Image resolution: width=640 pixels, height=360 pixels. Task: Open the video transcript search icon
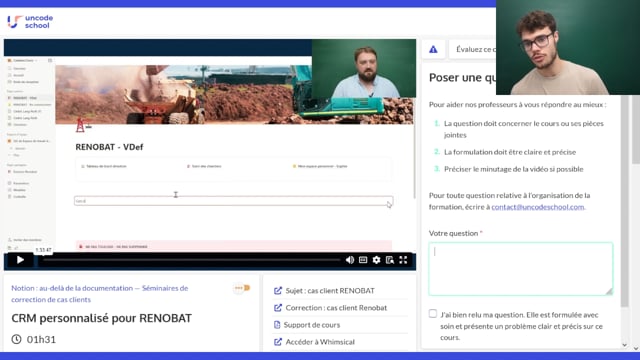[390, 260]
